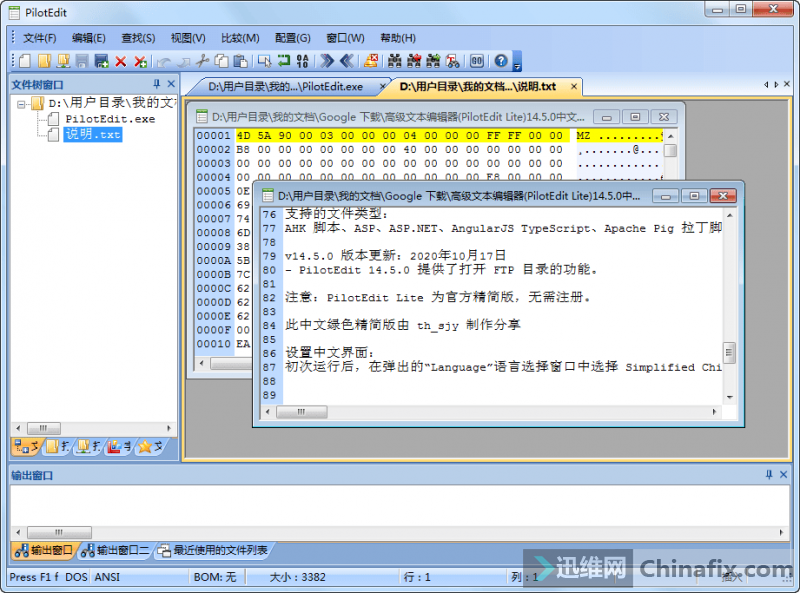Open the 帮助(H) menu

click(x=398, y=38)
